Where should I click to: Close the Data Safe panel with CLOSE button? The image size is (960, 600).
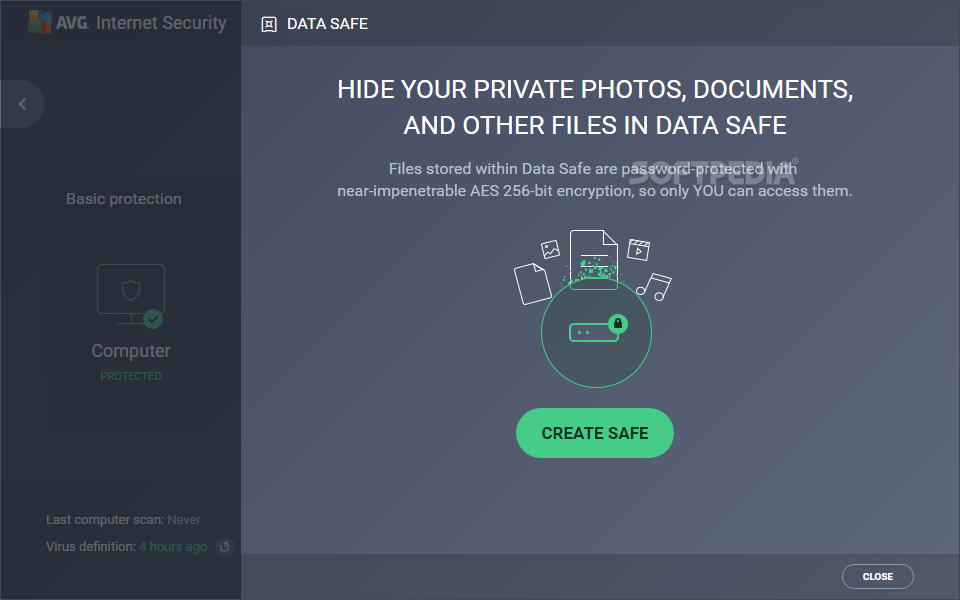coord(877,576)
